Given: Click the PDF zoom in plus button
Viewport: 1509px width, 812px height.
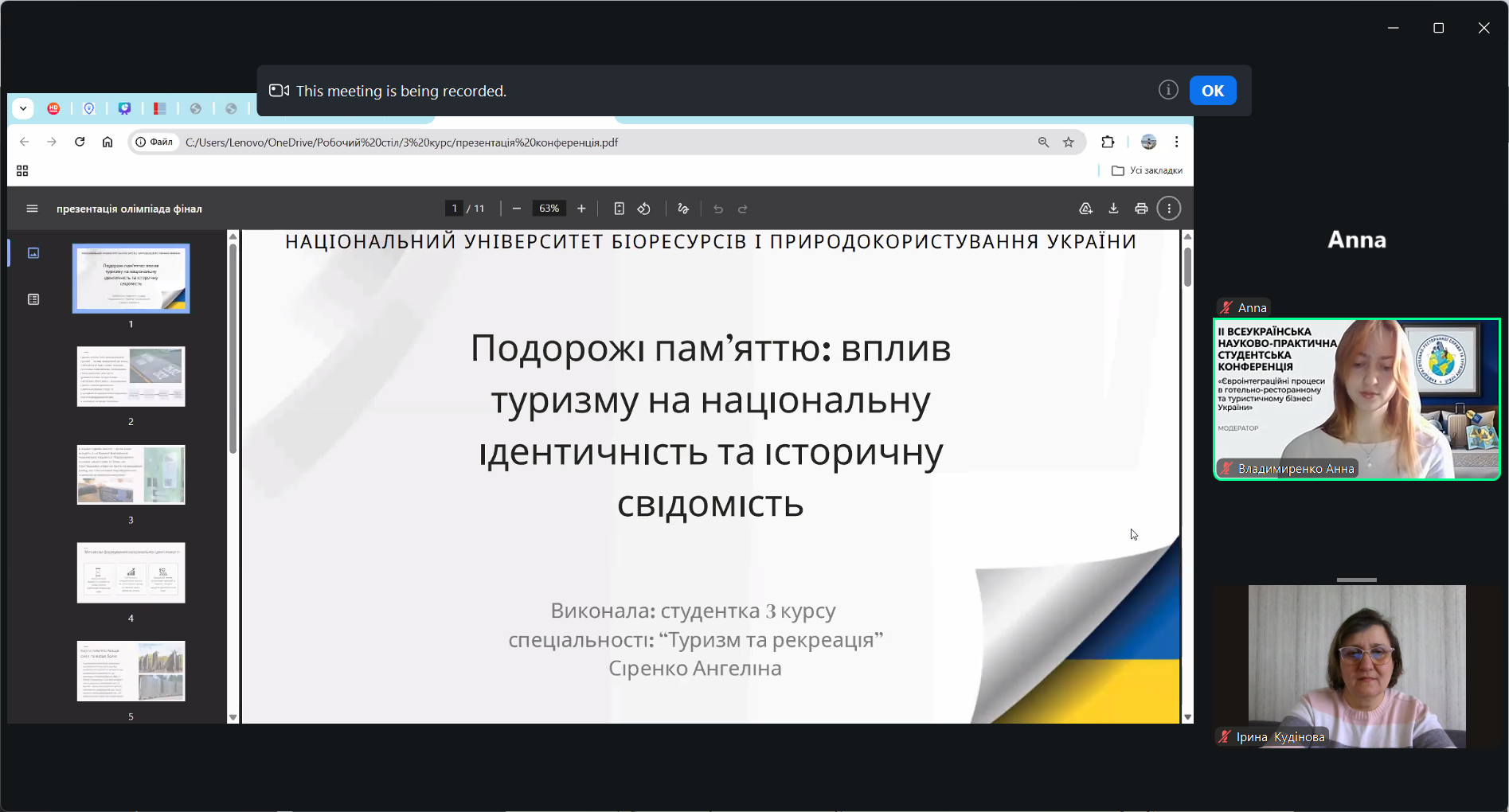Looking at the screenshot, I should click(581, 209).
